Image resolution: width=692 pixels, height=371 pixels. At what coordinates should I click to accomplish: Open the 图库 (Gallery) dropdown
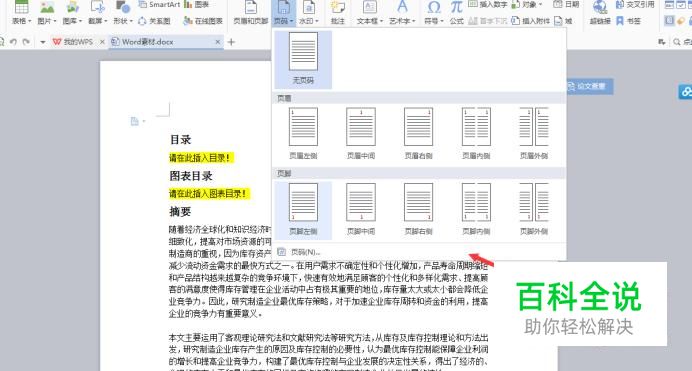pos(72,13)
